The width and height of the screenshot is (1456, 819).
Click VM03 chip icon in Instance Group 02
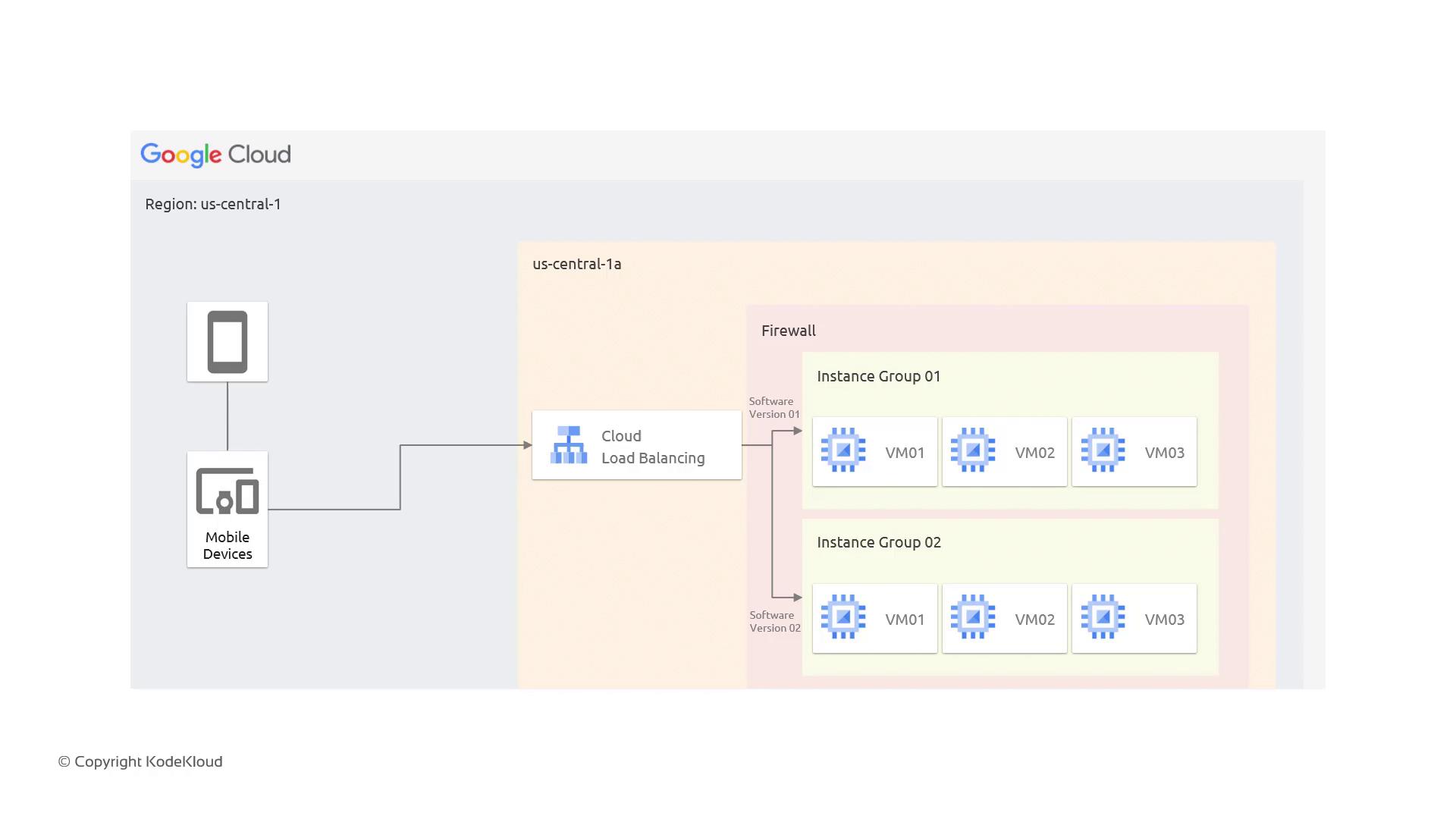[1103, 617]
